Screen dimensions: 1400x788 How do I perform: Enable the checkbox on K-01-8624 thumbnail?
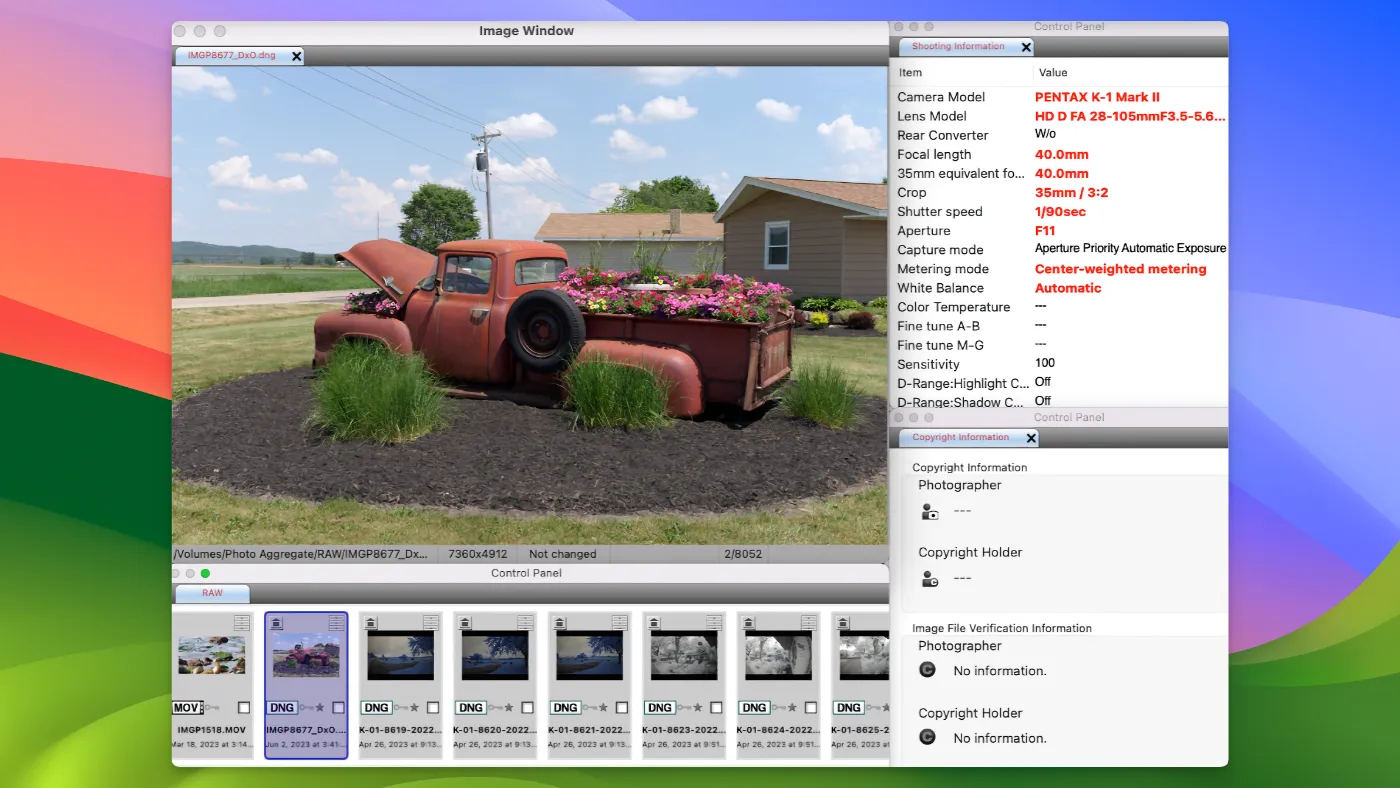(810, 708)
